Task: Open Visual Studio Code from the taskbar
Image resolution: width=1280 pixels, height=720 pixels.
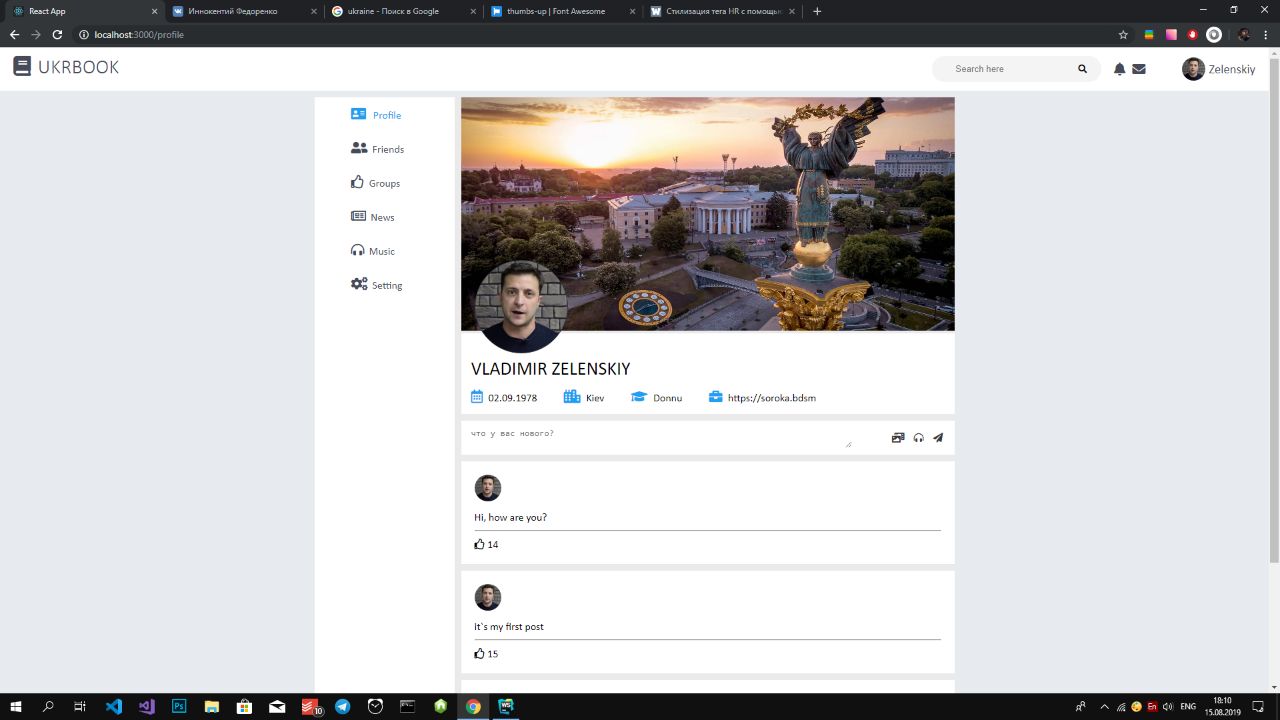Action: click(x=114, y=706)
